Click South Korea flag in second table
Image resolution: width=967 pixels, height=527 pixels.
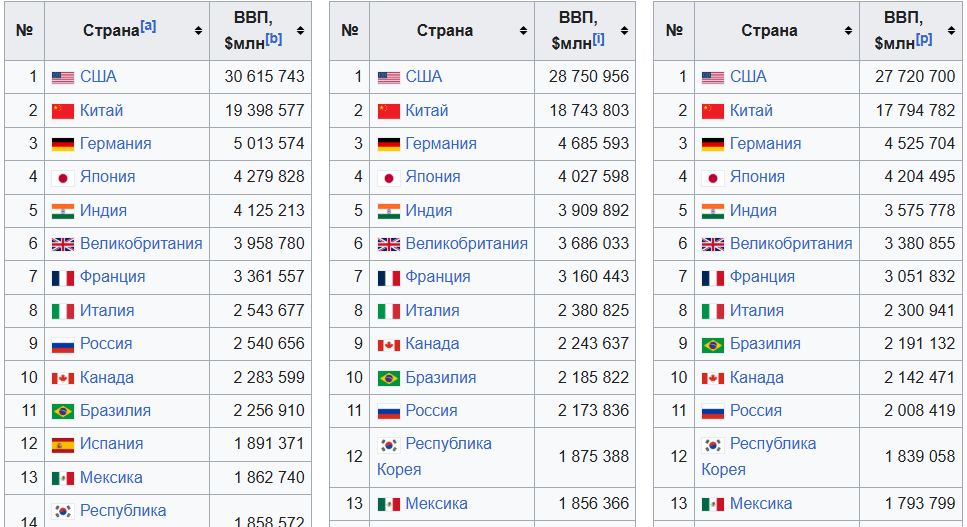(x=389, y=444)
